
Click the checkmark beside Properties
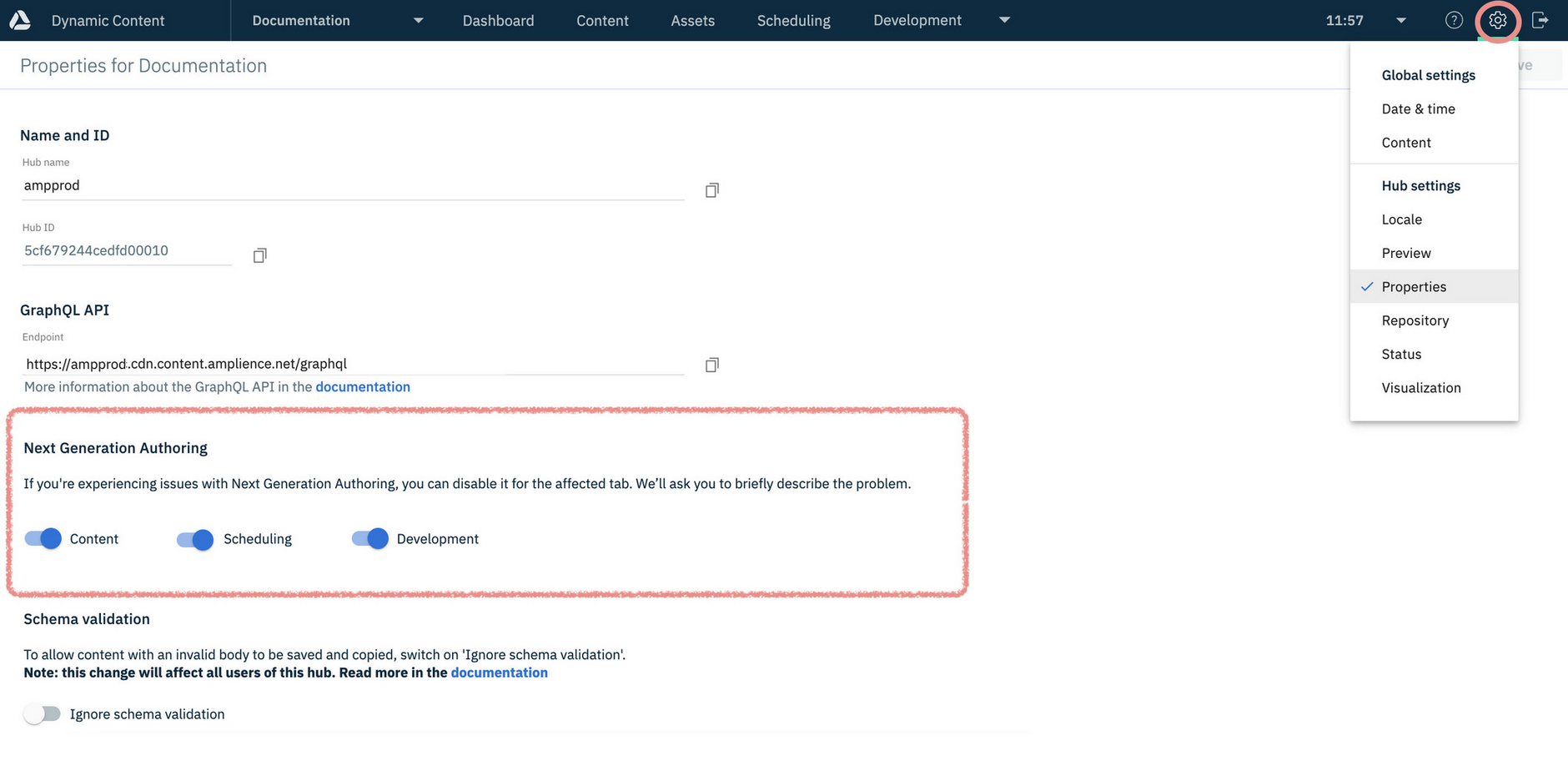click(1367, 286)
